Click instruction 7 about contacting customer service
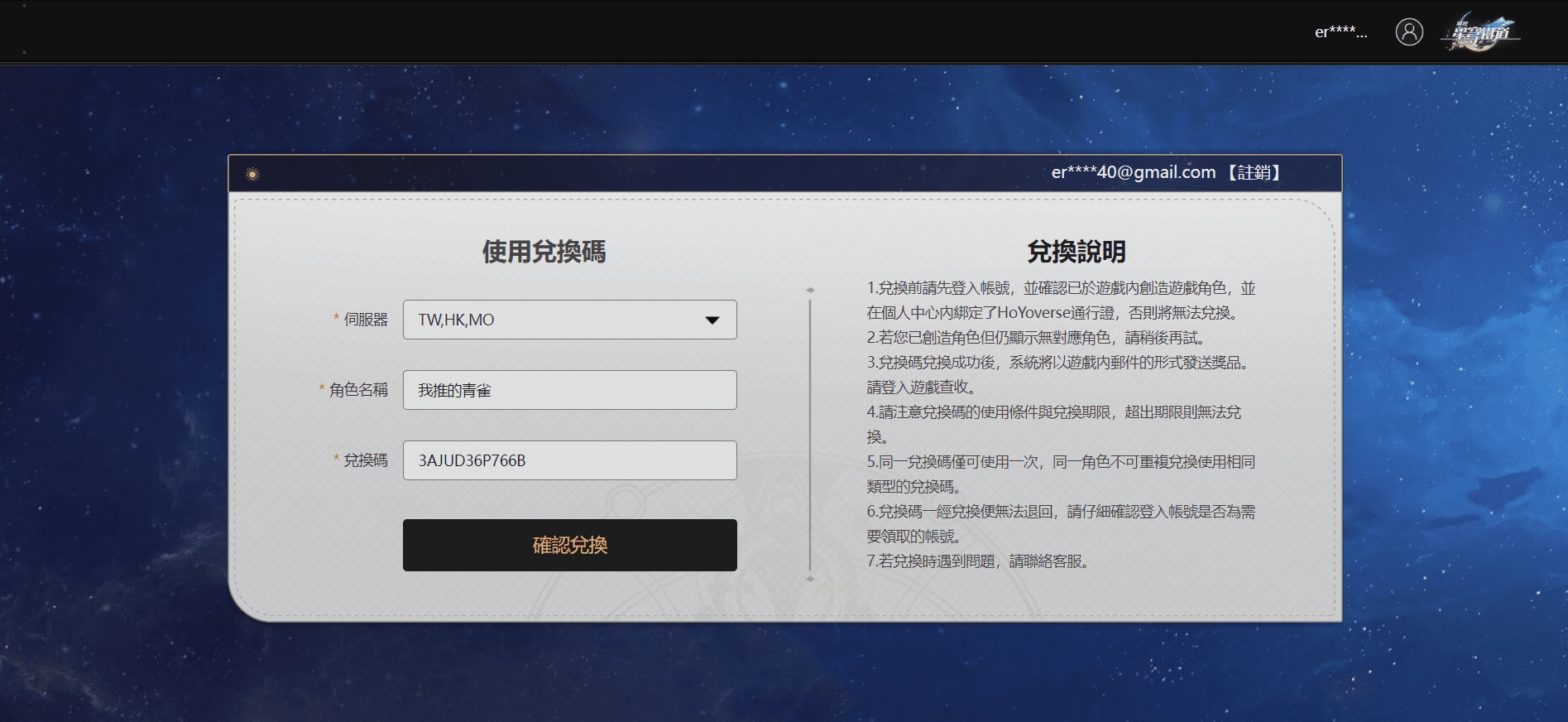Screen dimensions: 1568x722 tap(979, 561)
